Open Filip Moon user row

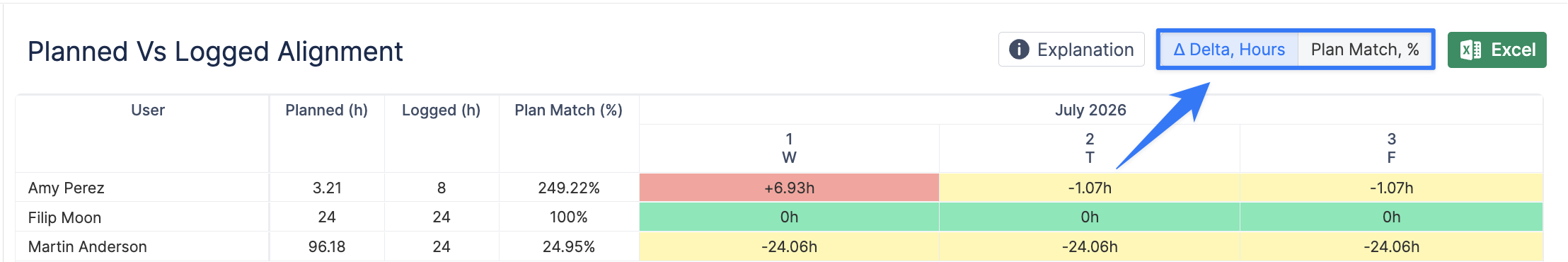coord(64,217)
